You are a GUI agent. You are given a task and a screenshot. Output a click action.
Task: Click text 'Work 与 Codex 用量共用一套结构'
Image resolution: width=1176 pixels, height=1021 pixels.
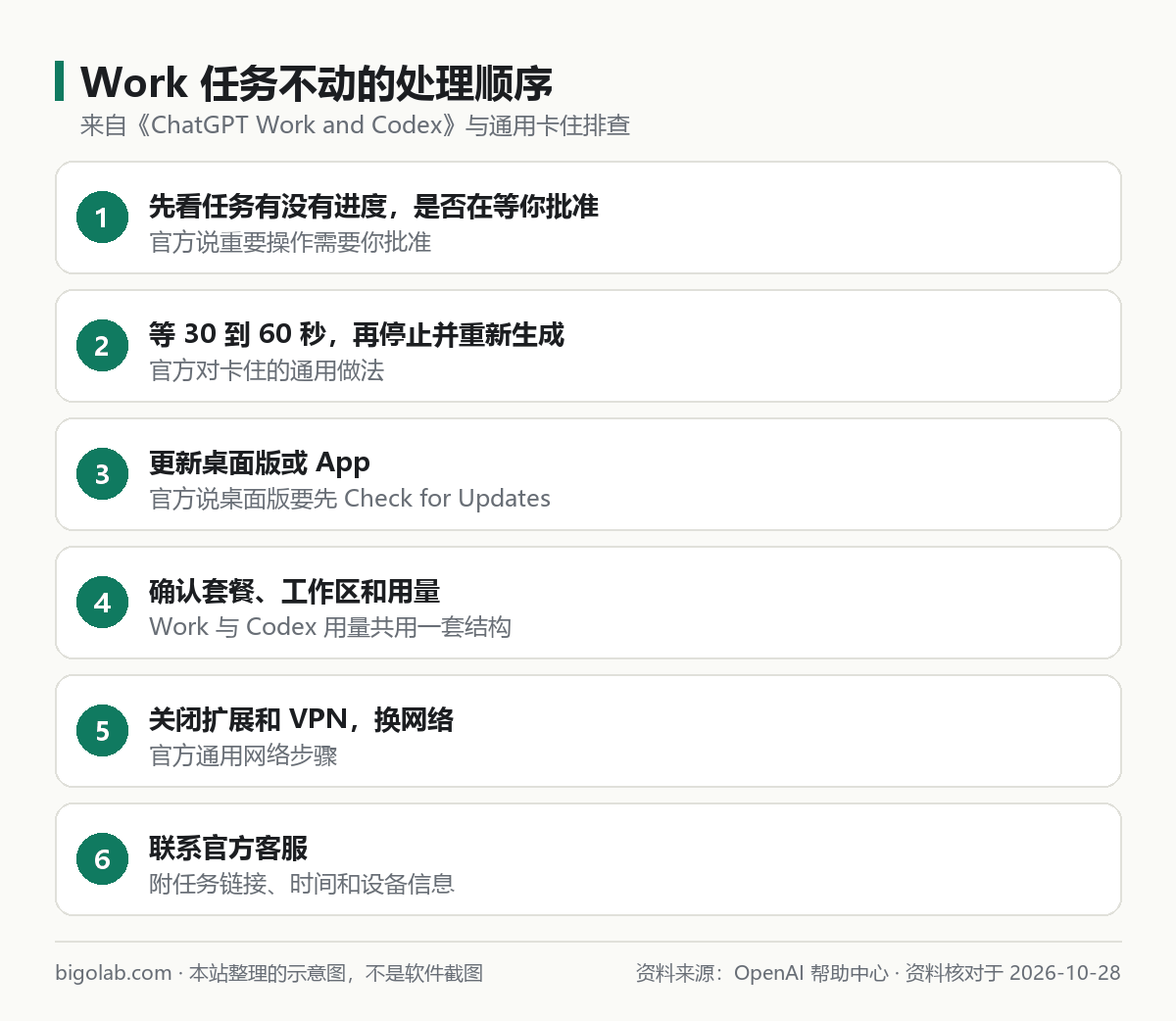pos(330,627)
